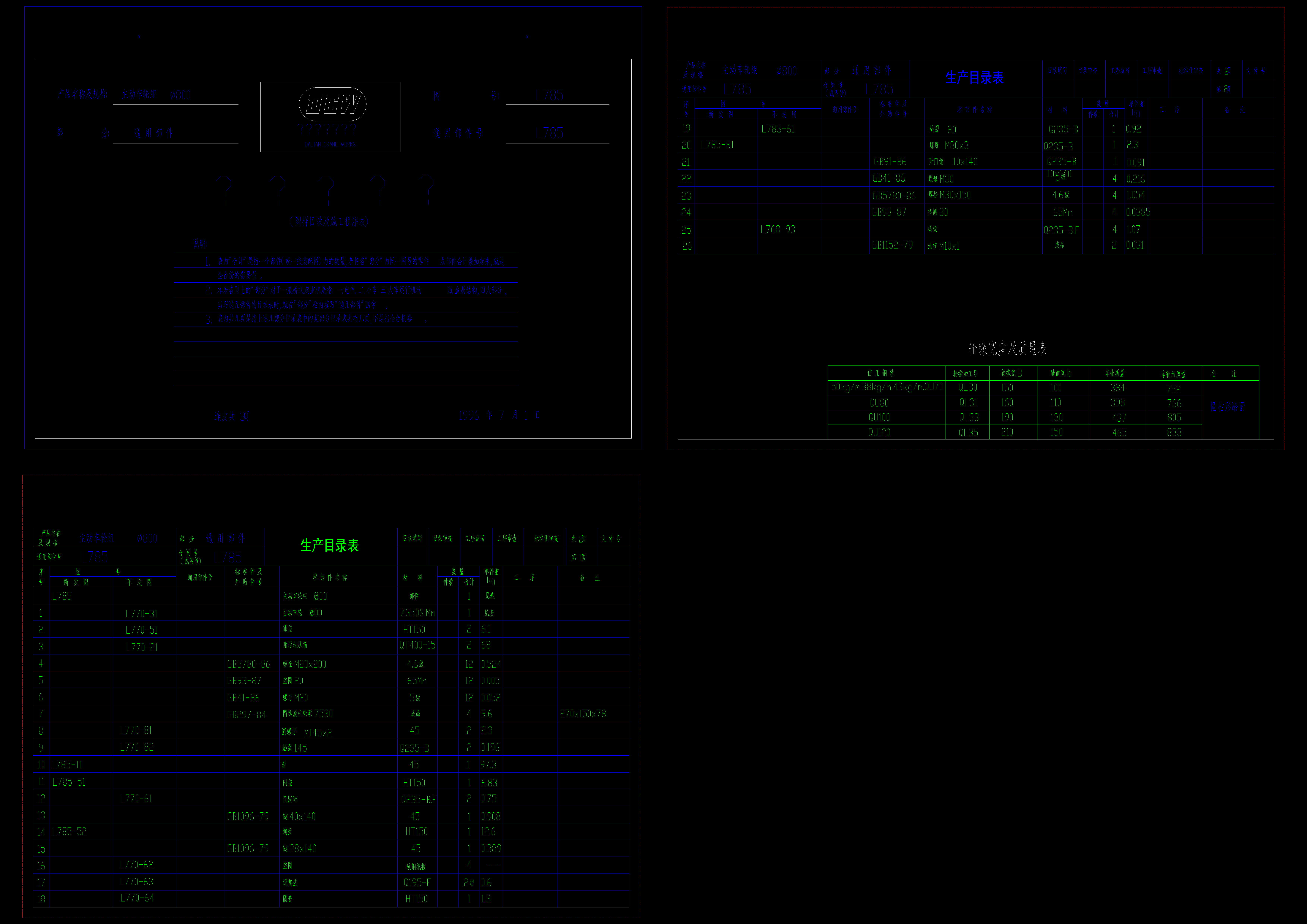Screen dimensions: 1307x924
Task: Click the DCW logo text in the title sheet
Action: pyautogui.click(x=333, y=105)
